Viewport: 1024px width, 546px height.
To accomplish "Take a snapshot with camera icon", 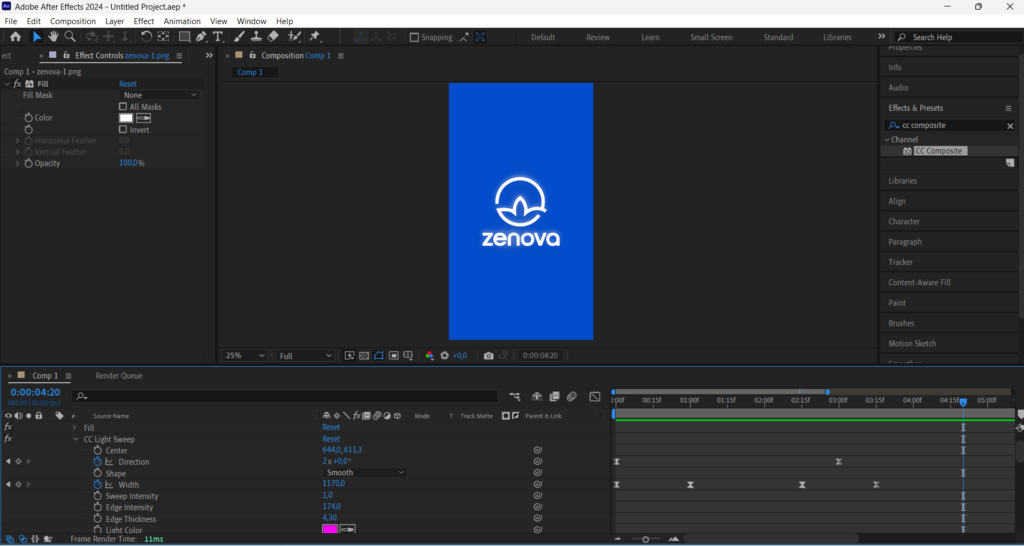I will coord(488,356).
